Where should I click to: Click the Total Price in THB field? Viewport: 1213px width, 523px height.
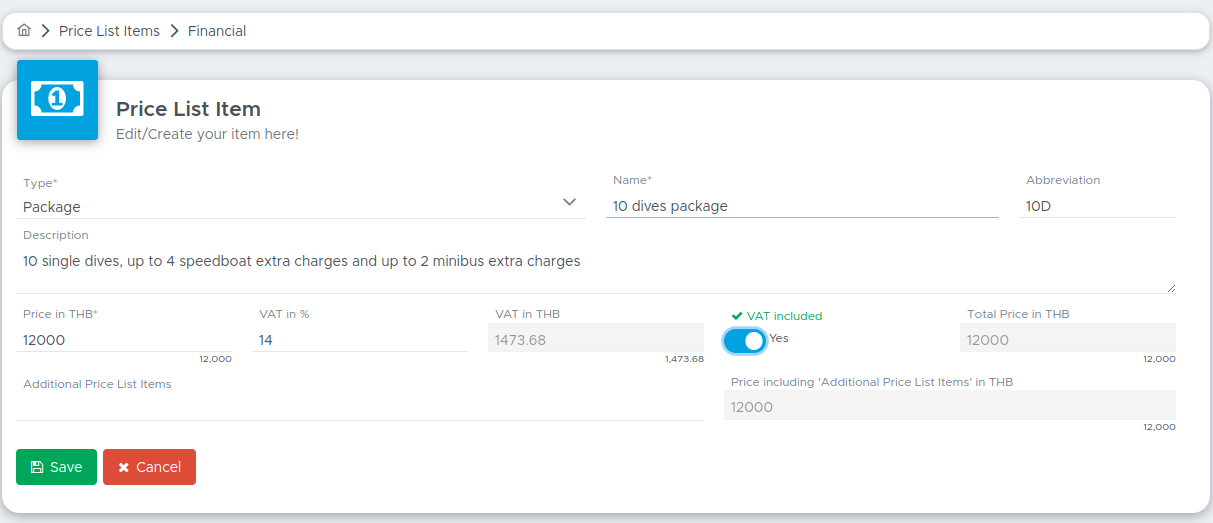[x=1068, y=338]
